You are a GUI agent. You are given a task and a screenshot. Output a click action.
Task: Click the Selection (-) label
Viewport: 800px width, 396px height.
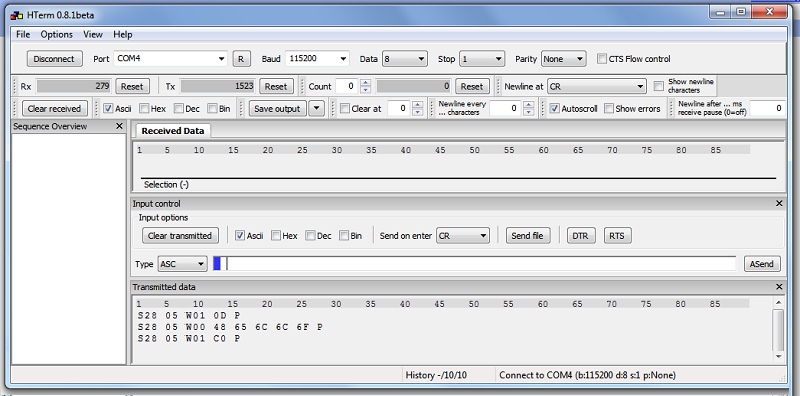click(166, 185)
